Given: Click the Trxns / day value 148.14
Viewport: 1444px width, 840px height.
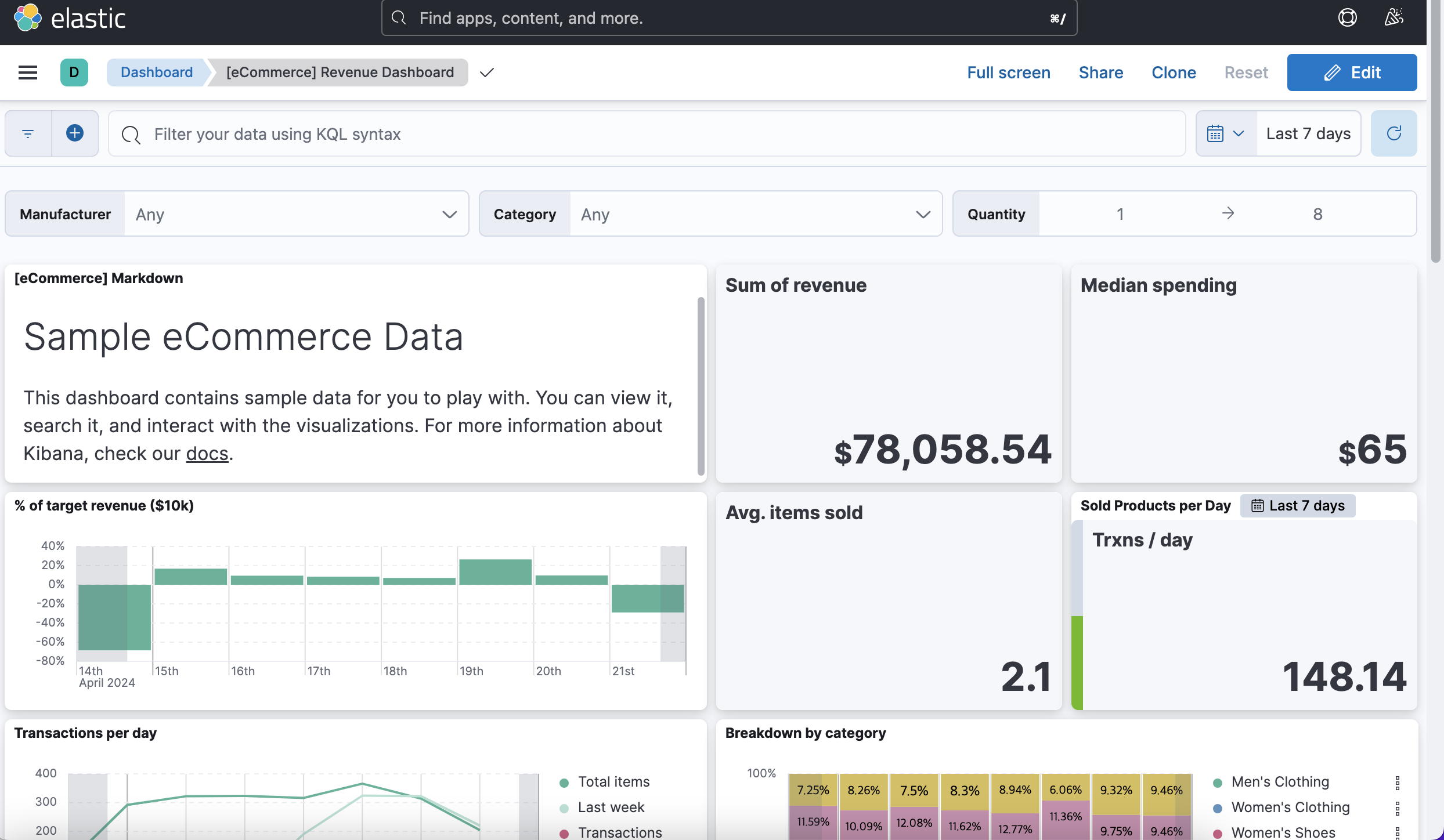Looking at the screenshot, I should (1345, 677).
